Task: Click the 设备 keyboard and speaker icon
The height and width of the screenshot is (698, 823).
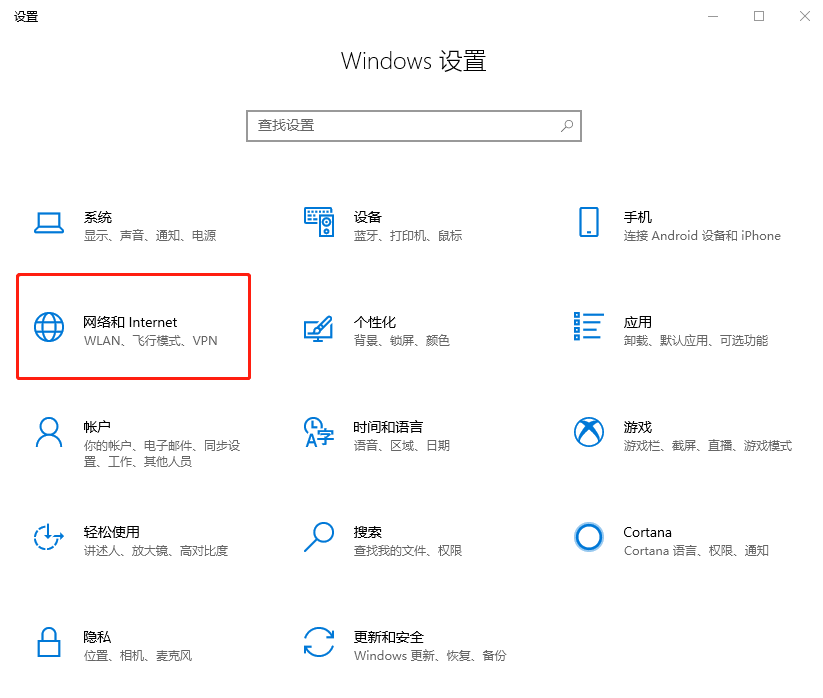Action: [319, 222]
